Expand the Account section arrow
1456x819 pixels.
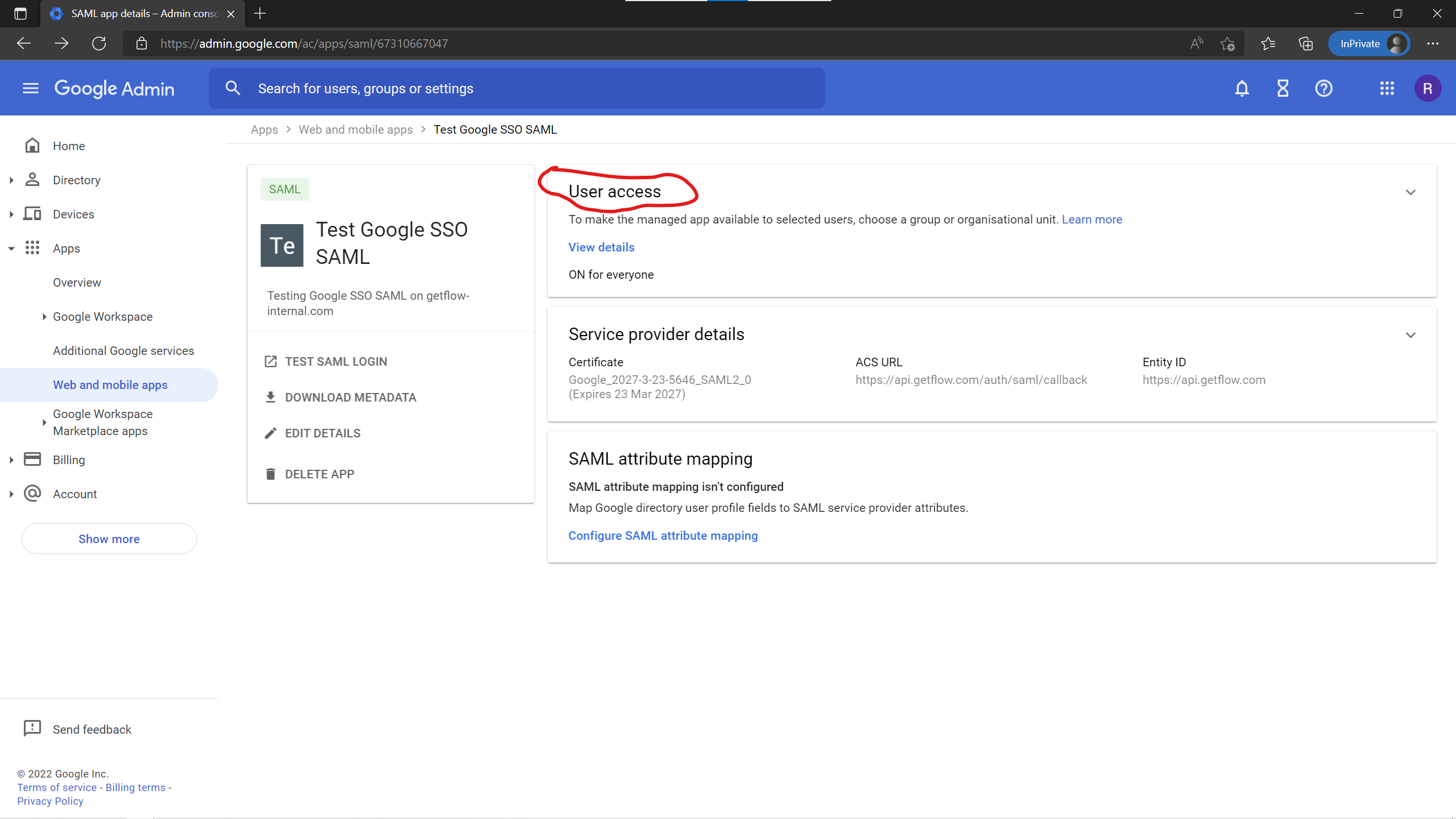11,494
